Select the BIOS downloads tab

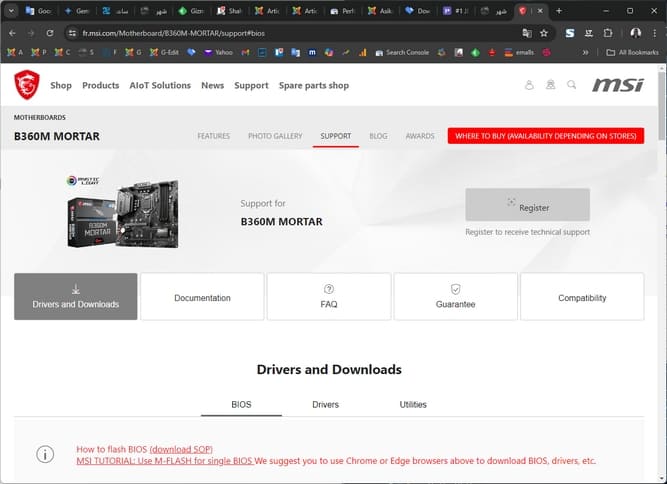point(241,404)
